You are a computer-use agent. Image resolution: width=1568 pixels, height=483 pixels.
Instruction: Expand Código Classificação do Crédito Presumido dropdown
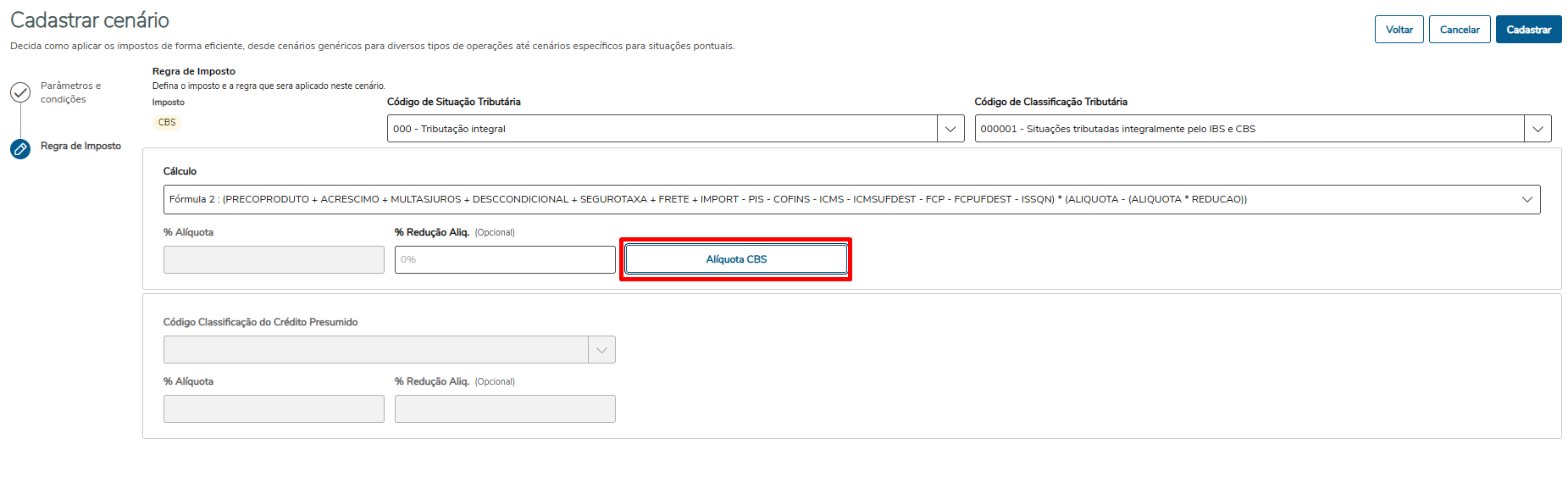click(601, 350)
